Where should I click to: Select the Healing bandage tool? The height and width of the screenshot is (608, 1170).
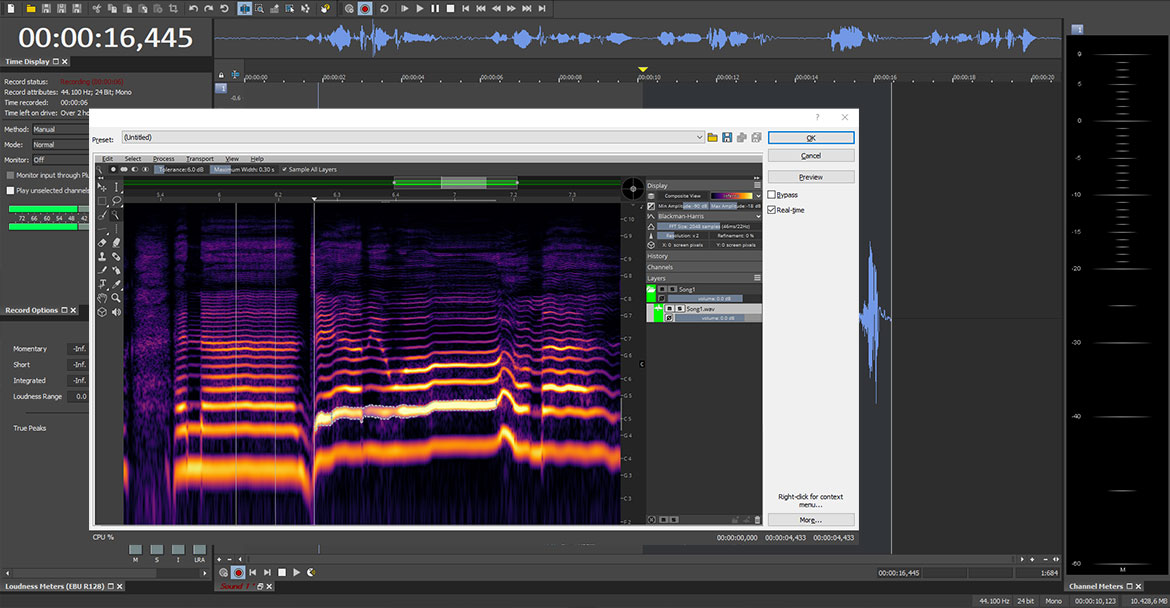[x=116, y=257]
